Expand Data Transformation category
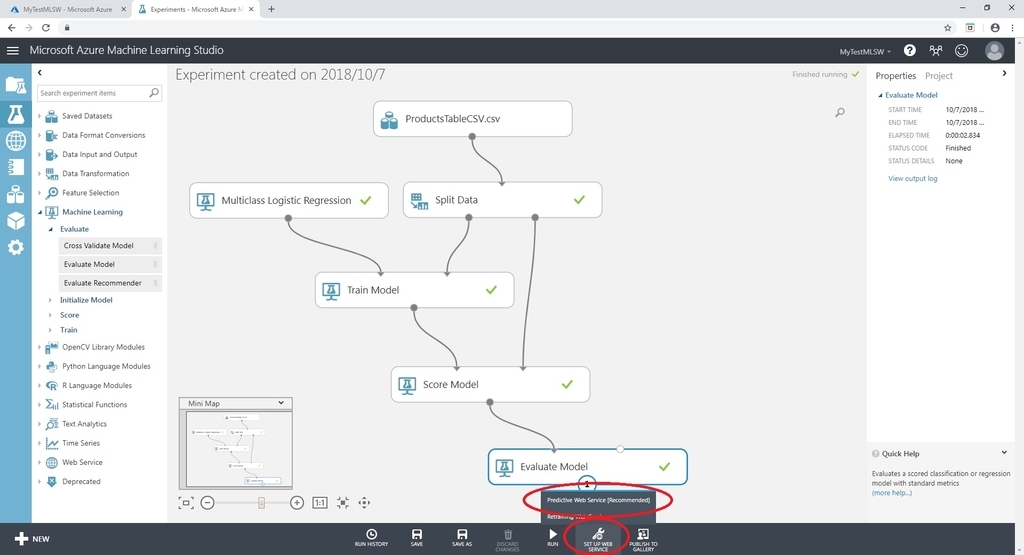The width and height of the screenshot is (1024, 555). tap(39, 174)
